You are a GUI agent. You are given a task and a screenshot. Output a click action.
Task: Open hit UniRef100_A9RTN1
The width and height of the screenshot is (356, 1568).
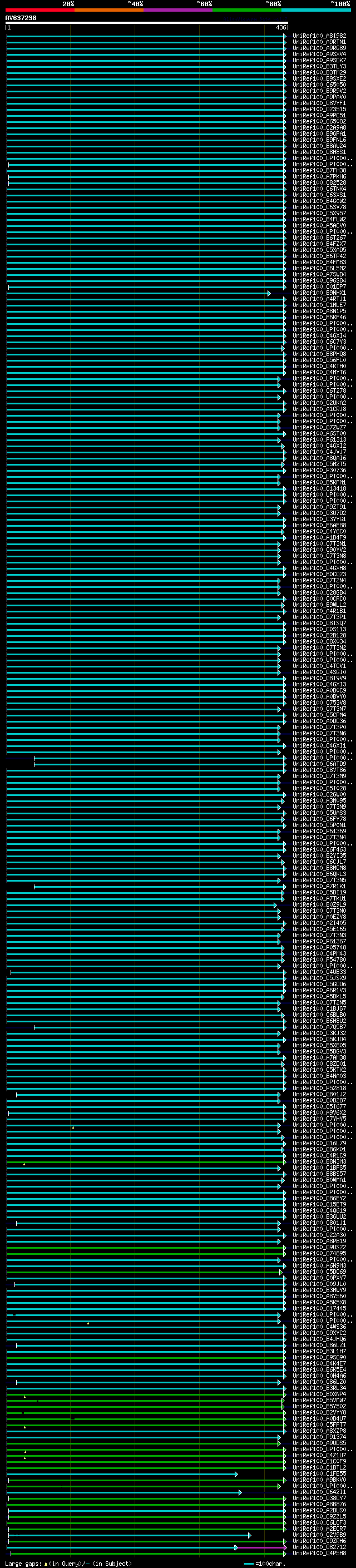pyautogui.click(x=319, y=42)
